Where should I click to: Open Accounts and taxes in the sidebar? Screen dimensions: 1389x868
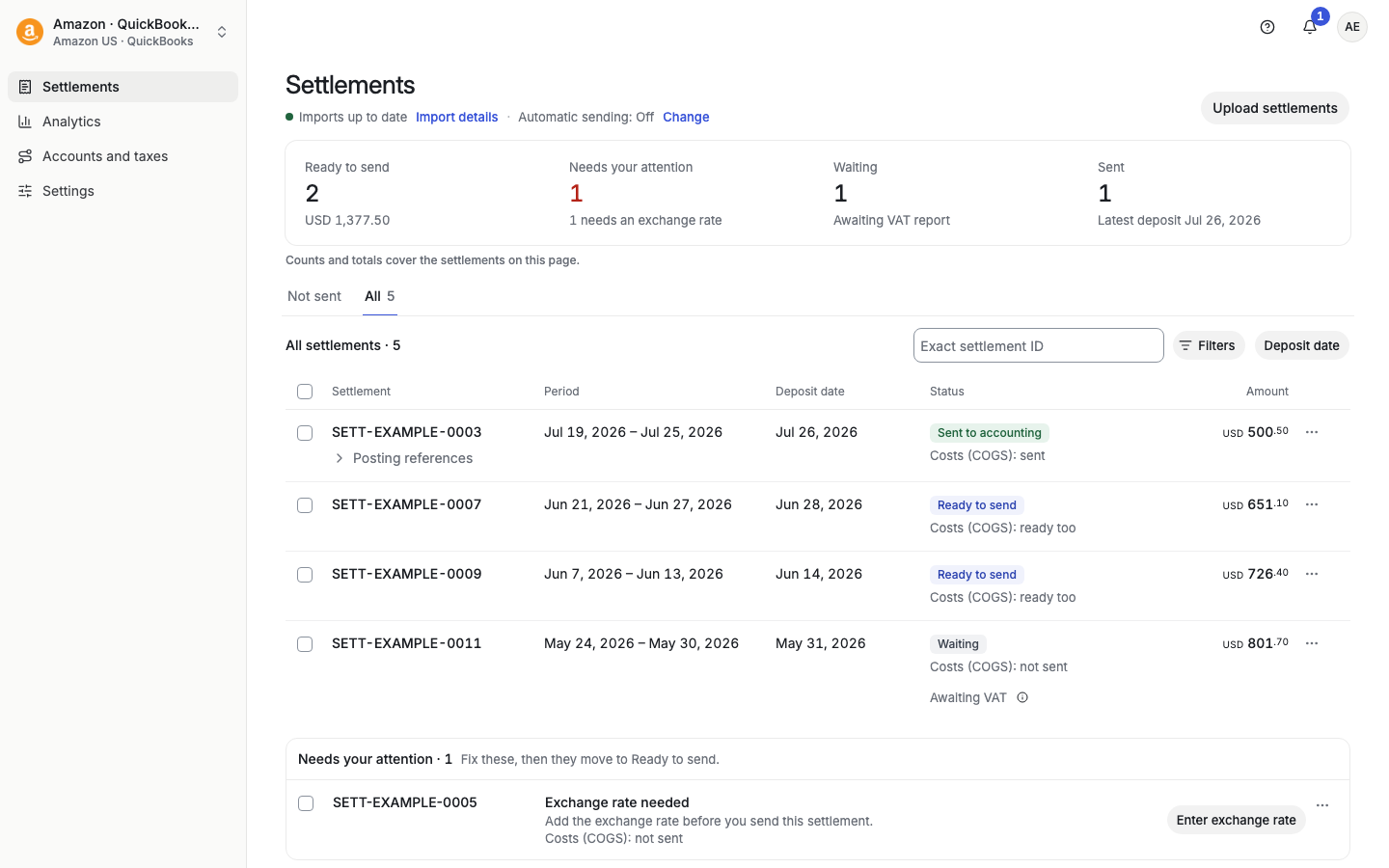tap(123, 156)
